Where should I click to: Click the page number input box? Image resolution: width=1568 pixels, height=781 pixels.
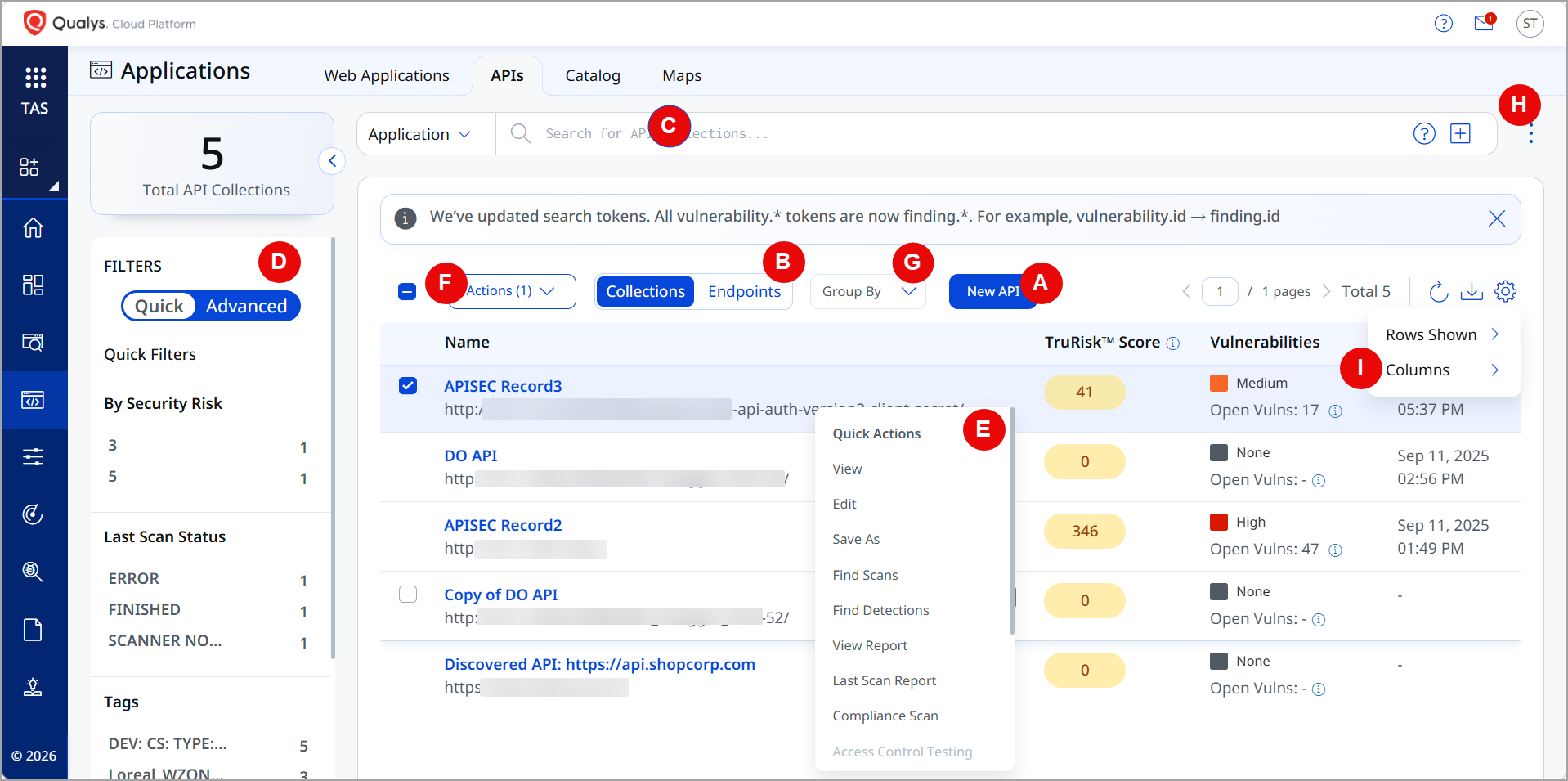point(1220,291)
